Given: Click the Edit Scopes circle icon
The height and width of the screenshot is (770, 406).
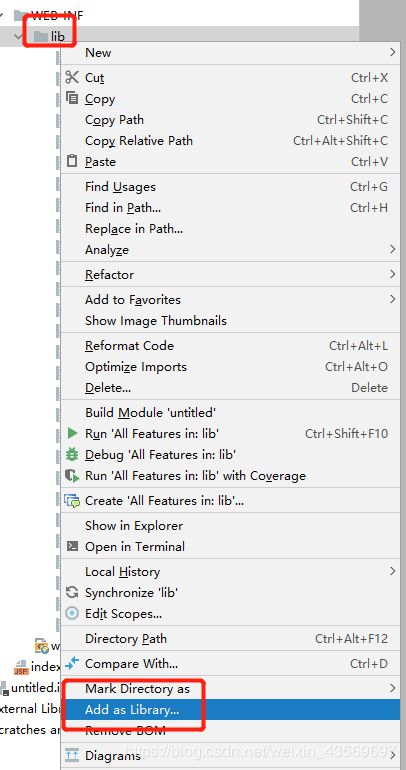Looking at the screenshot, I should point(72,613).
